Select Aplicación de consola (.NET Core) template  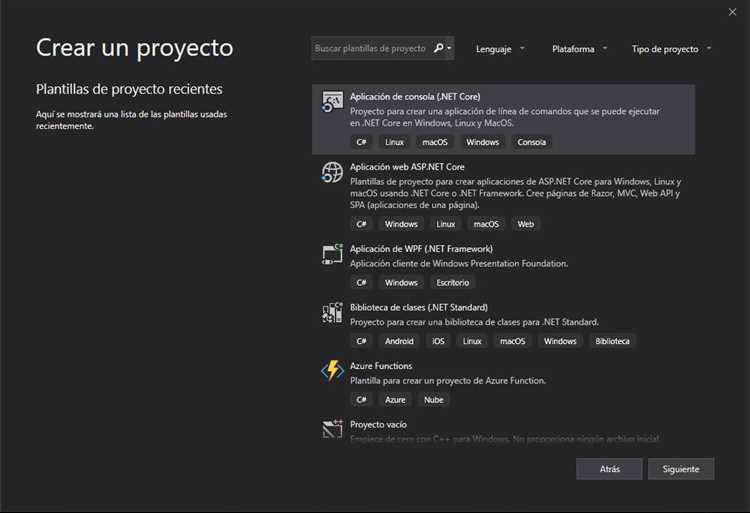pyautogui.click(x=503, y=119)
